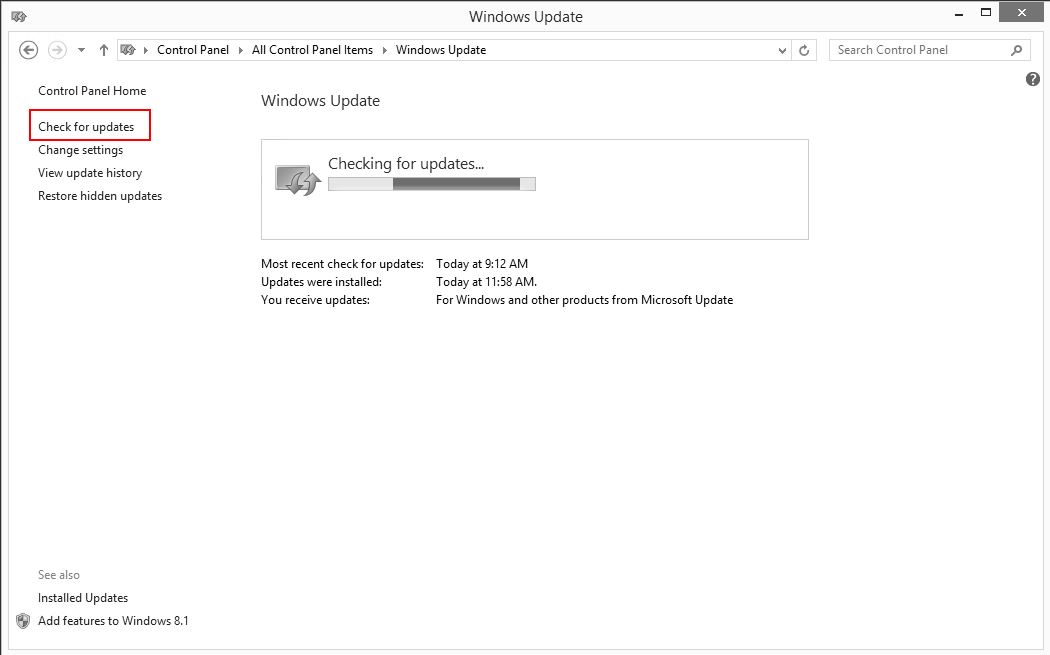Click the Forward navigation arrow

[58, 50]
